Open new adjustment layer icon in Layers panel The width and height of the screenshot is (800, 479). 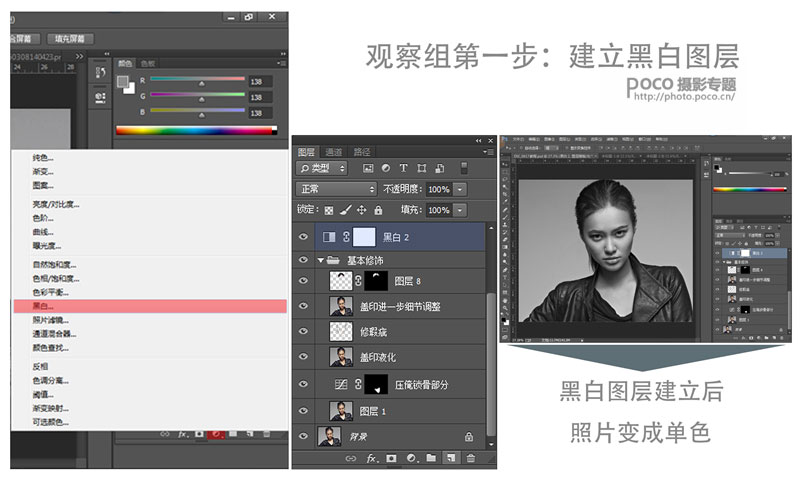click(x=412, y=458)
